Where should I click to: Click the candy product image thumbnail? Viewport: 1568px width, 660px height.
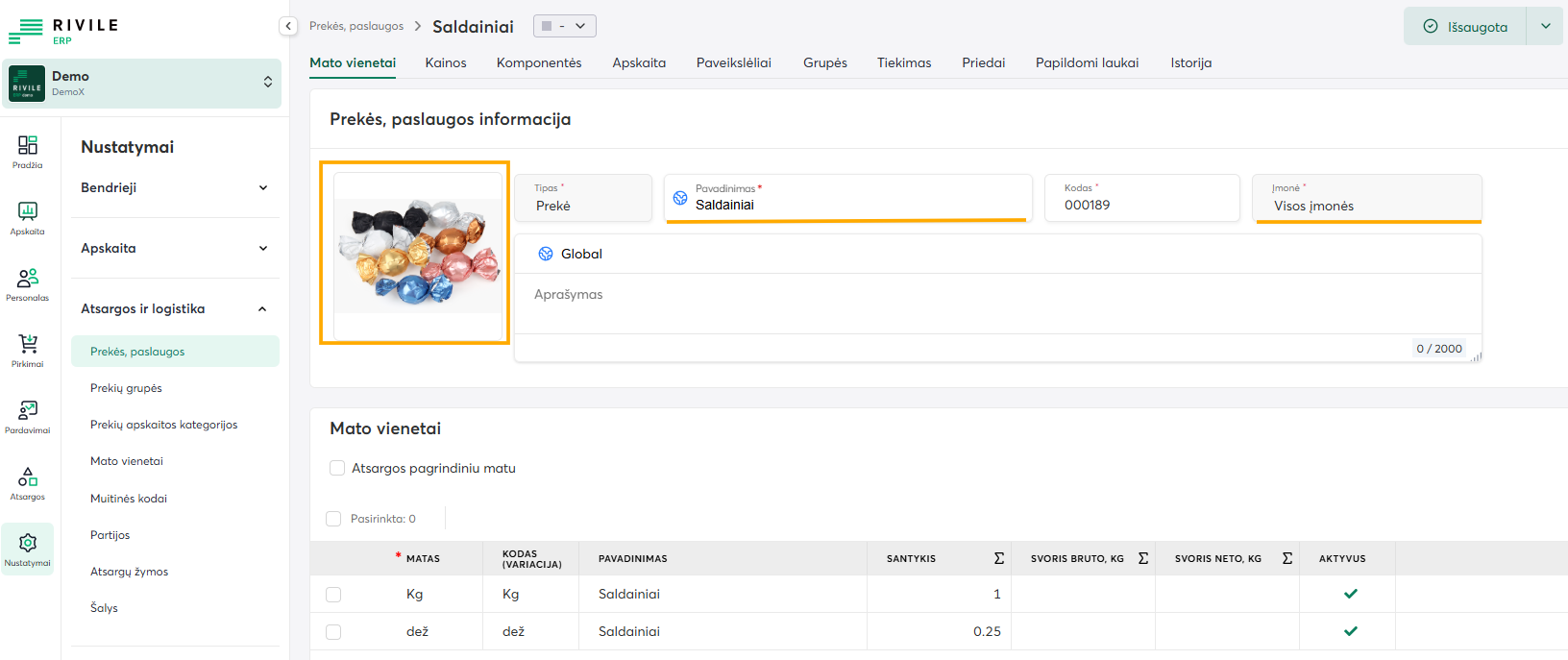click(418, 255)
